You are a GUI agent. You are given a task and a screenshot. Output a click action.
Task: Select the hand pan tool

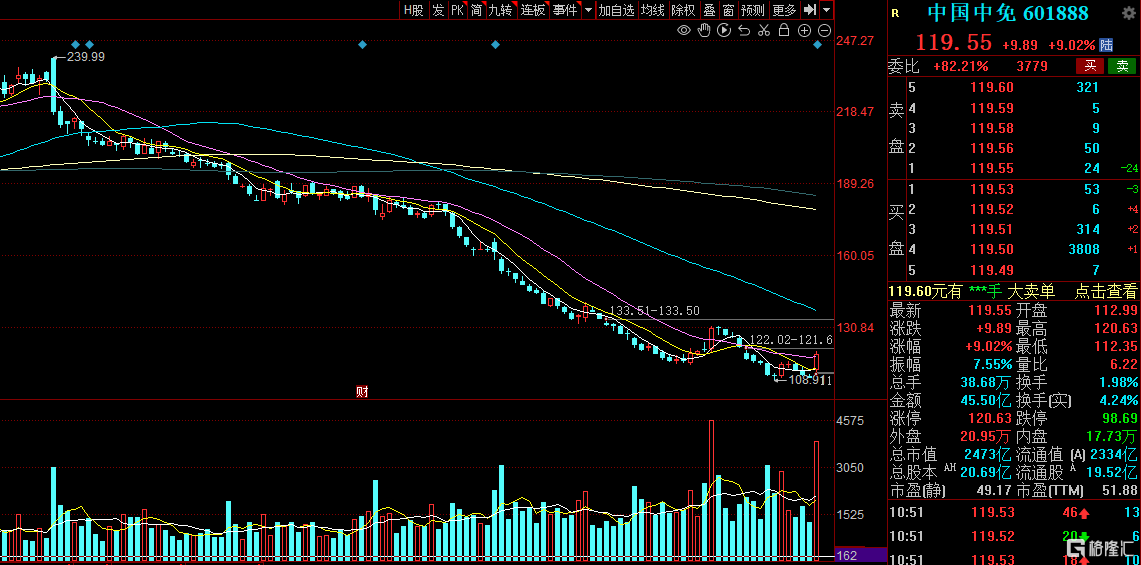point(704,30)
